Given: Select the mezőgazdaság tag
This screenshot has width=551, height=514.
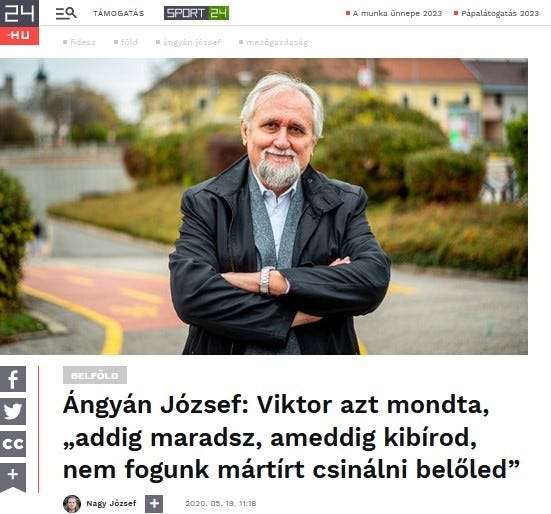Looking at the screenshot, I should pyautogui.click(x=273, y=42).
